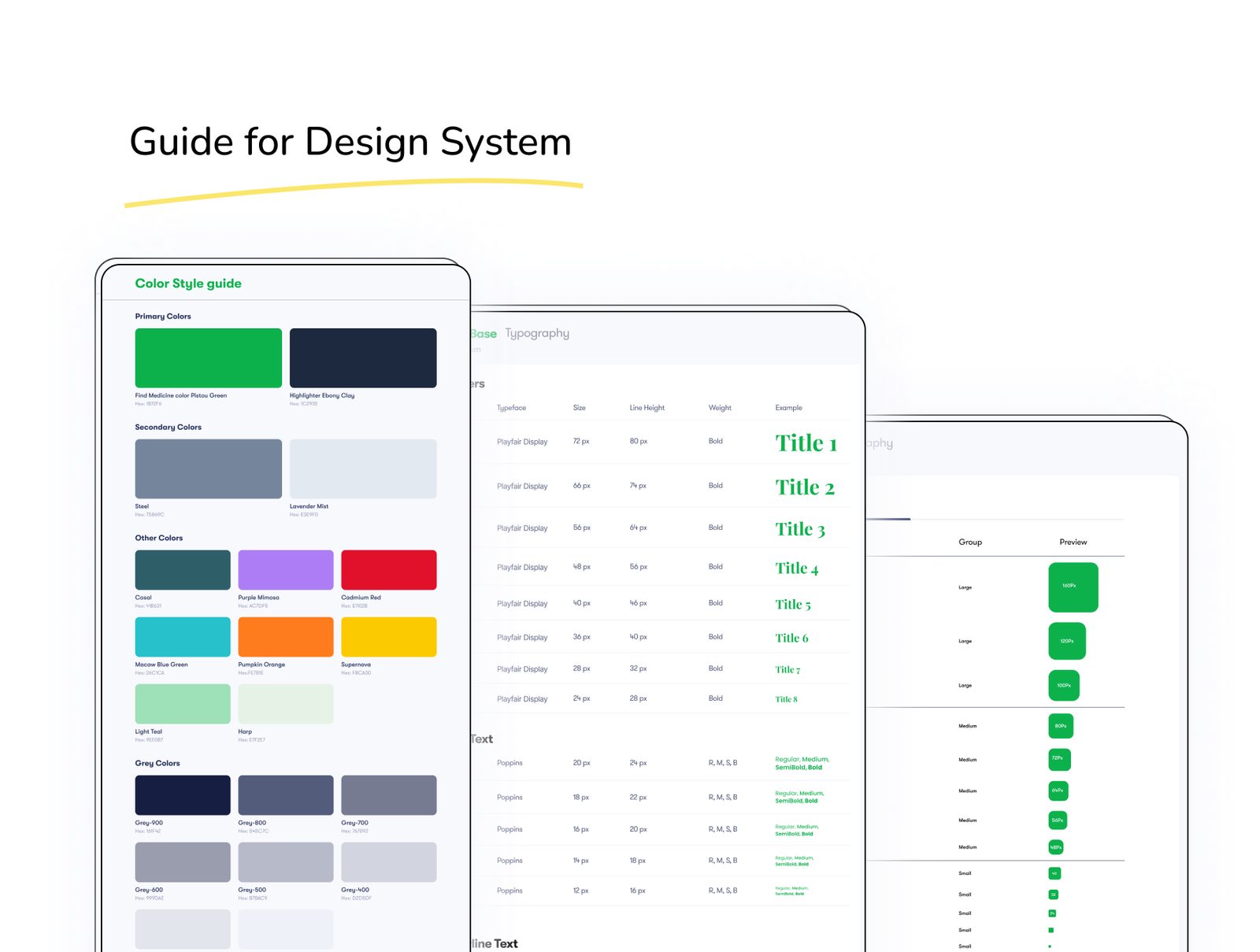1260x952 pixels.
Task: Click the Title 4 example heading
Action: click(796, 568)
